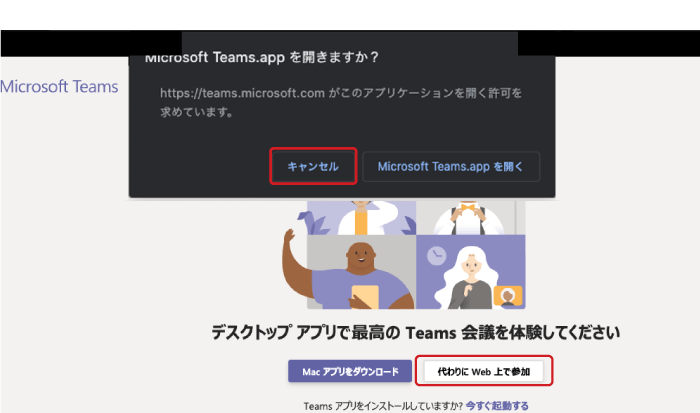Click the Microsoft Teams logo text

point(59,87)
